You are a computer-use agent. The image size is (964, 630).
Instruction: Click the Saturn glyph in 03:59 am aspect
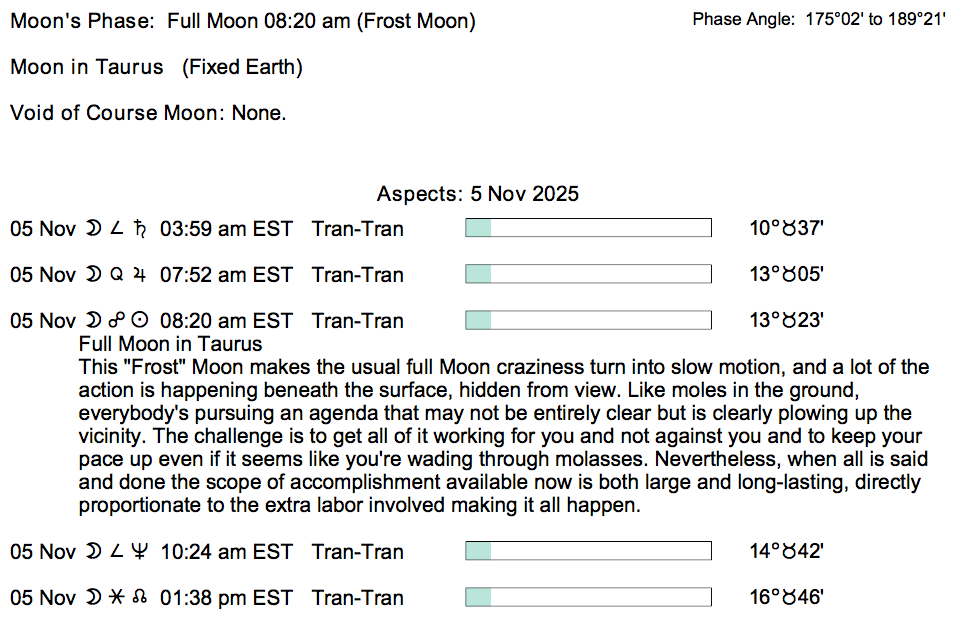(x=140, y=229)
